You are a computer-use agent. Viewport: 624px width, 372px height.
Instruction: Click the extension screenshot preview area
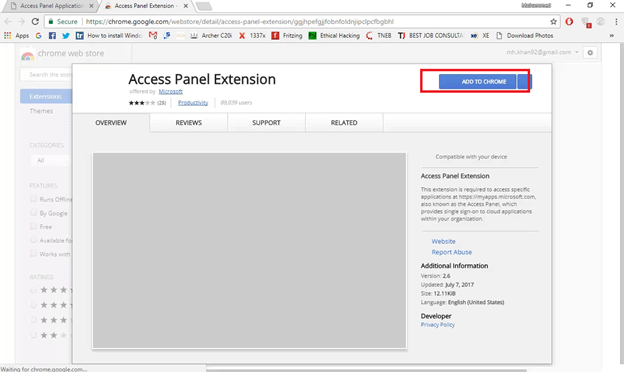250,251
